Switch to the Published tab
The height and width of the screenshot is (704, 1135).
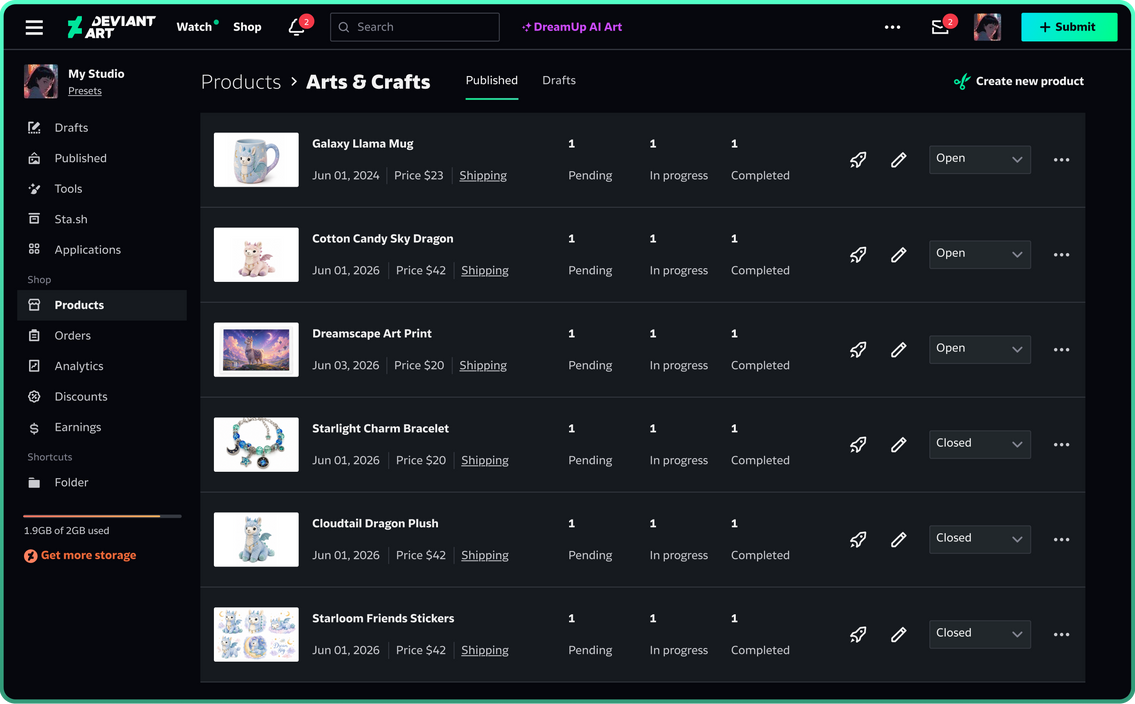tap(491, 80)
